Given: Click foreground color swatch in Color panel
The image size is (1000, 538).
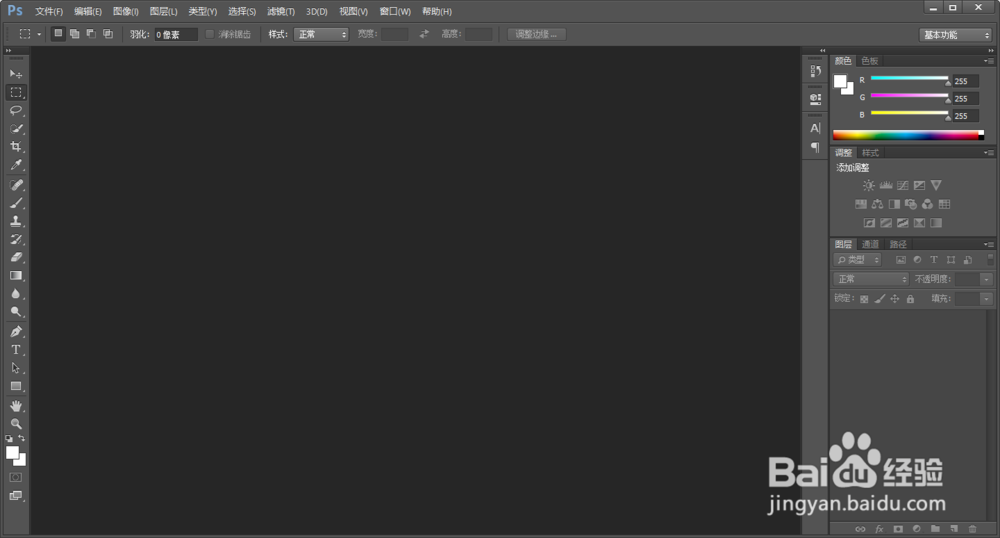Looking at the screenshot, I should click(840, 82).
